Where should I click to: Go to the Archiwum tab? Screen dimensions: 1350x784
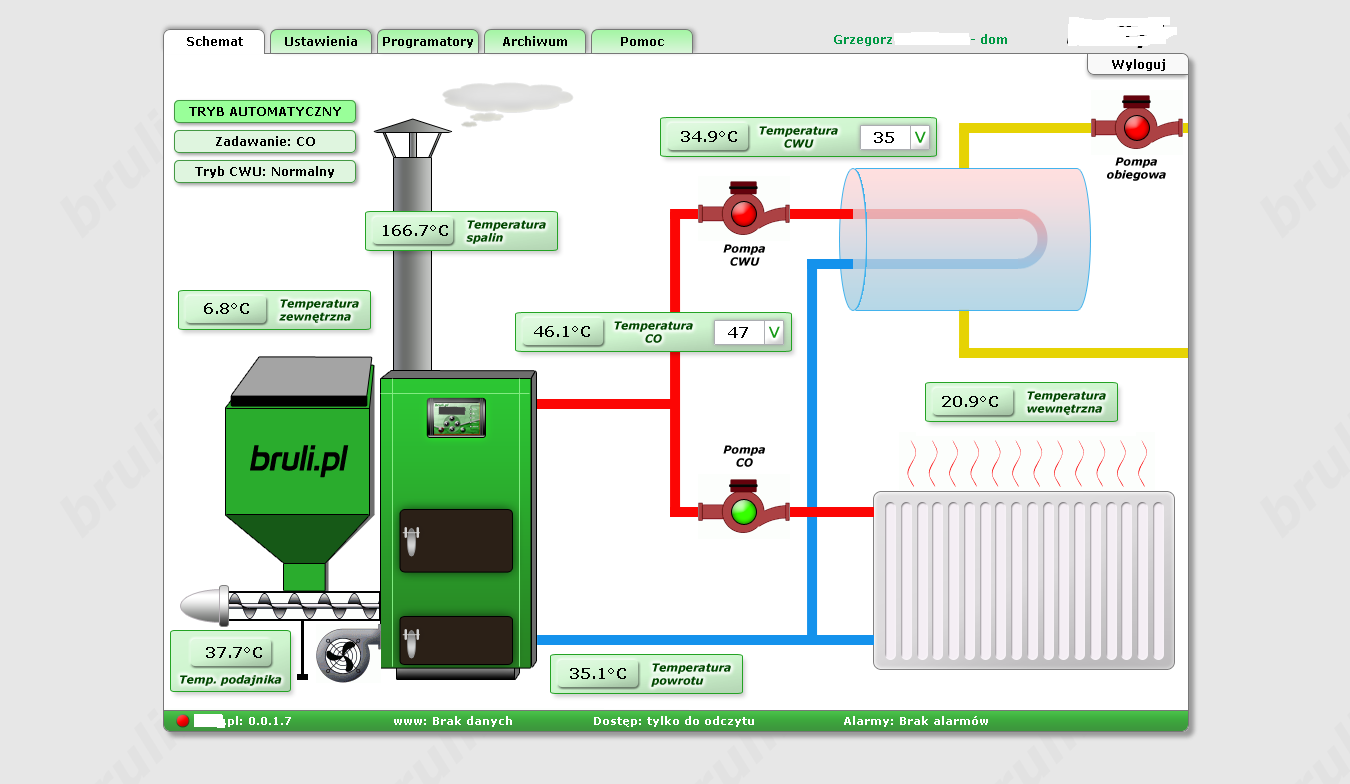coord(535,42)
